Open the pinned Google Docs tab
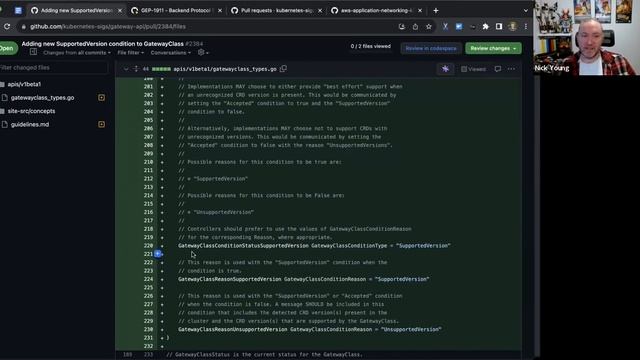Screen dimensions: 640x360 18,11
